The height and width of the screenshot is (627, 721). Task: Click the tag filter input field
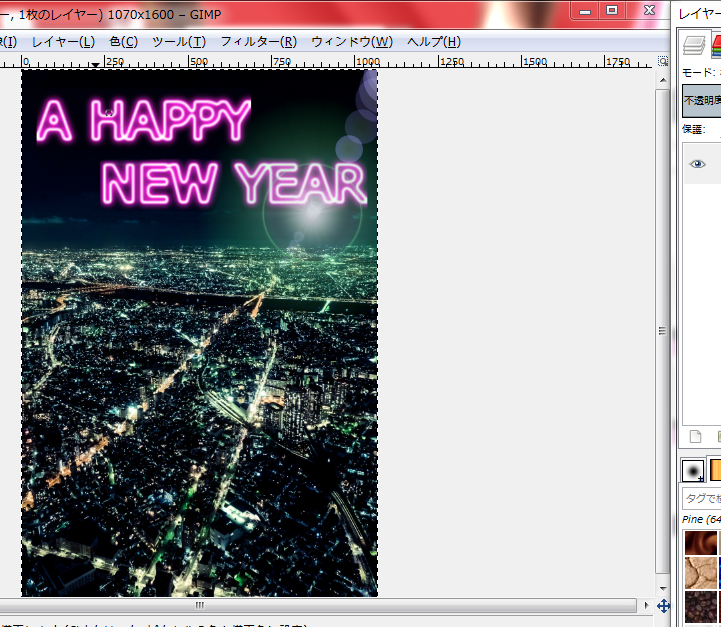(702, 498)
